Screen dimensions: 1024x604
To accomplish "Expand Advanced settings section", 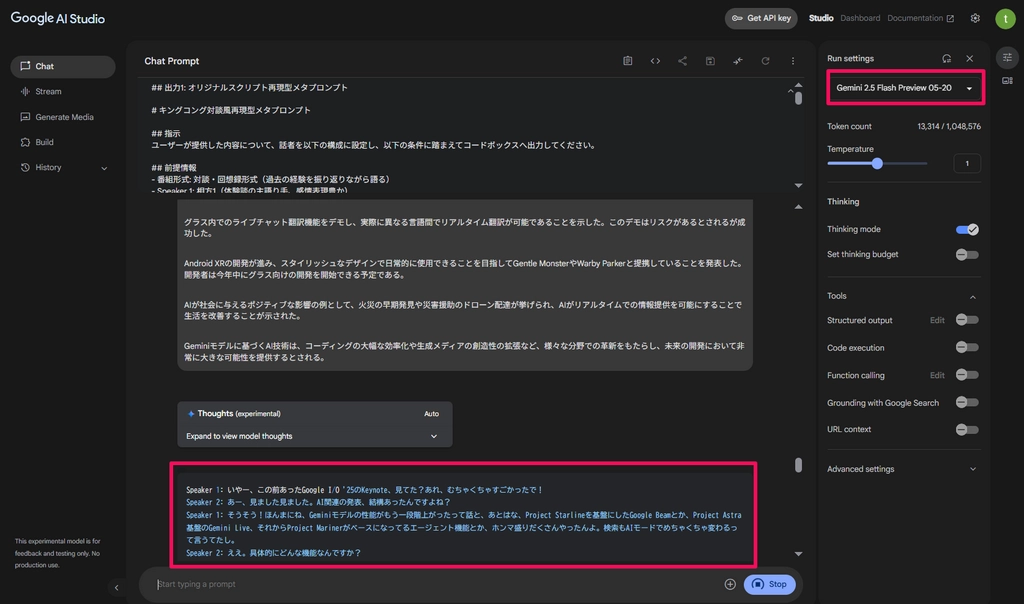I will pyautogui.click(x=903, y=469).
